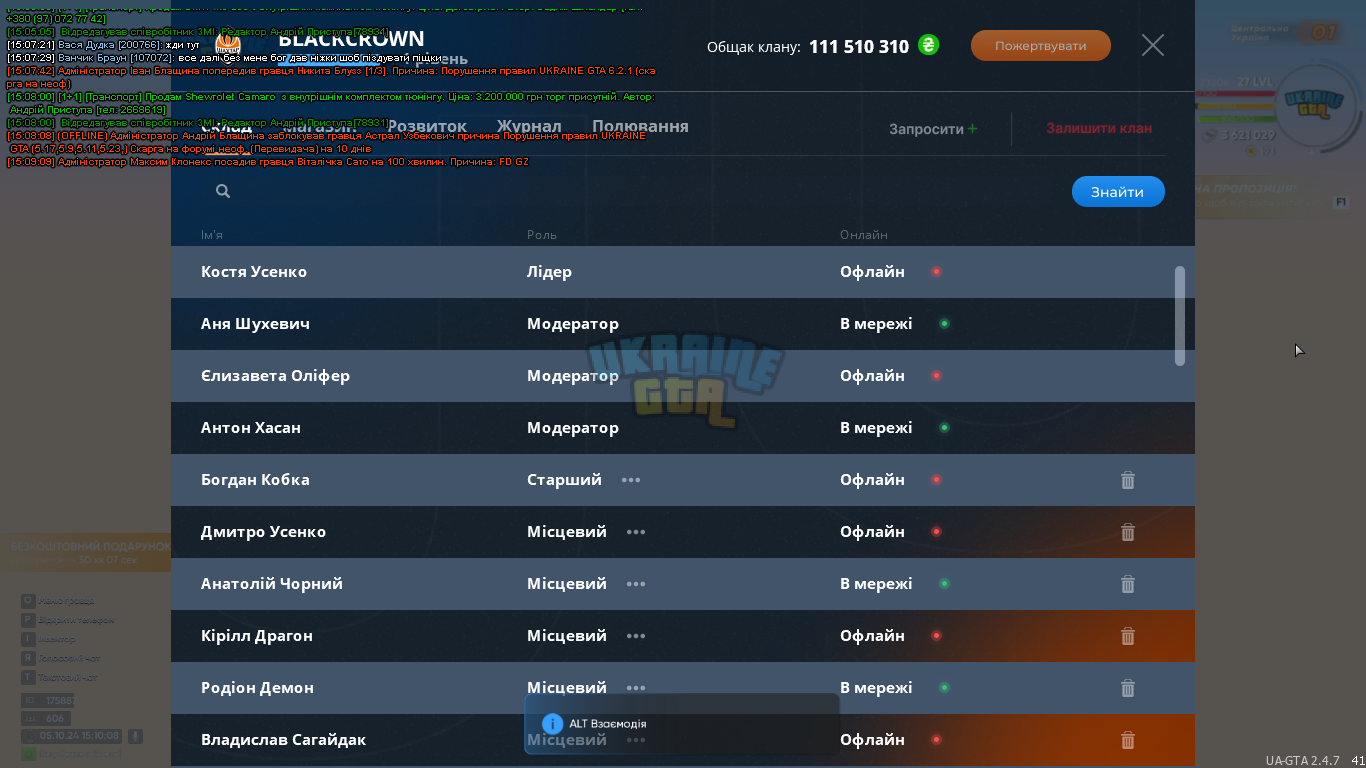
Task: Select member name Богдан Кобка
Action: (x=255, y=480)
